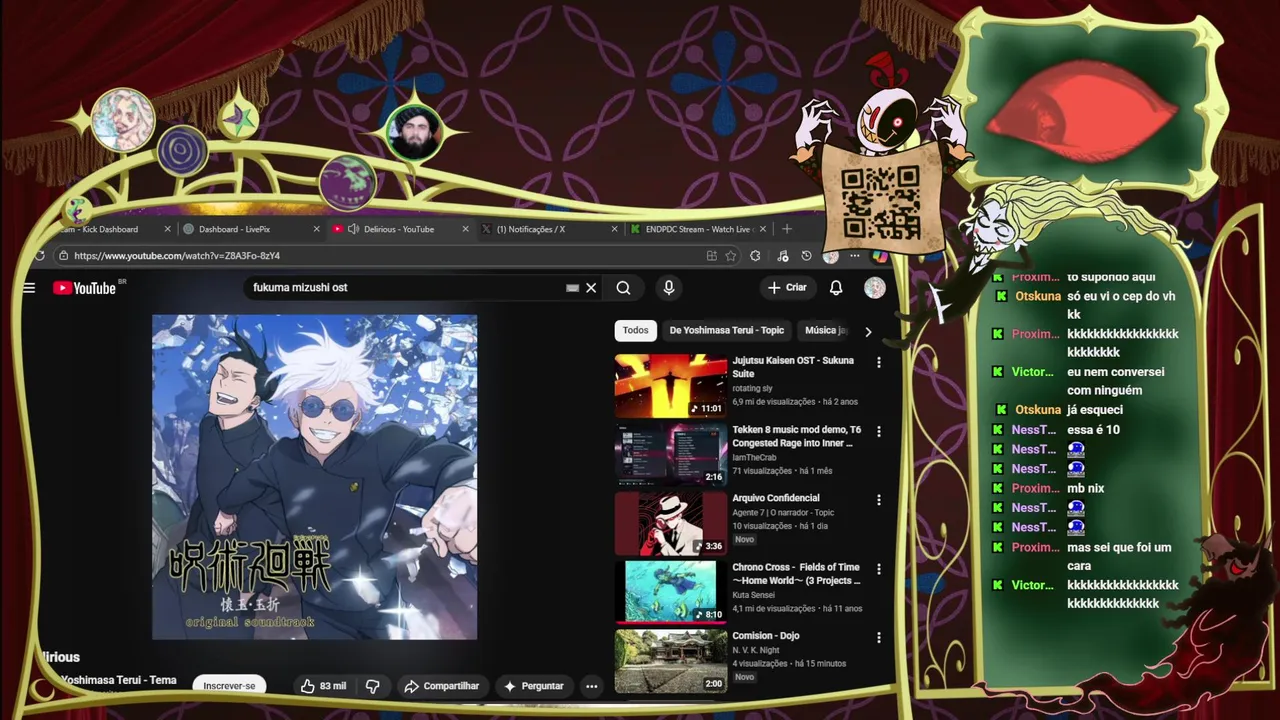
Task: Close the Kick Dashboard tab
Action: tap(167, 229)
